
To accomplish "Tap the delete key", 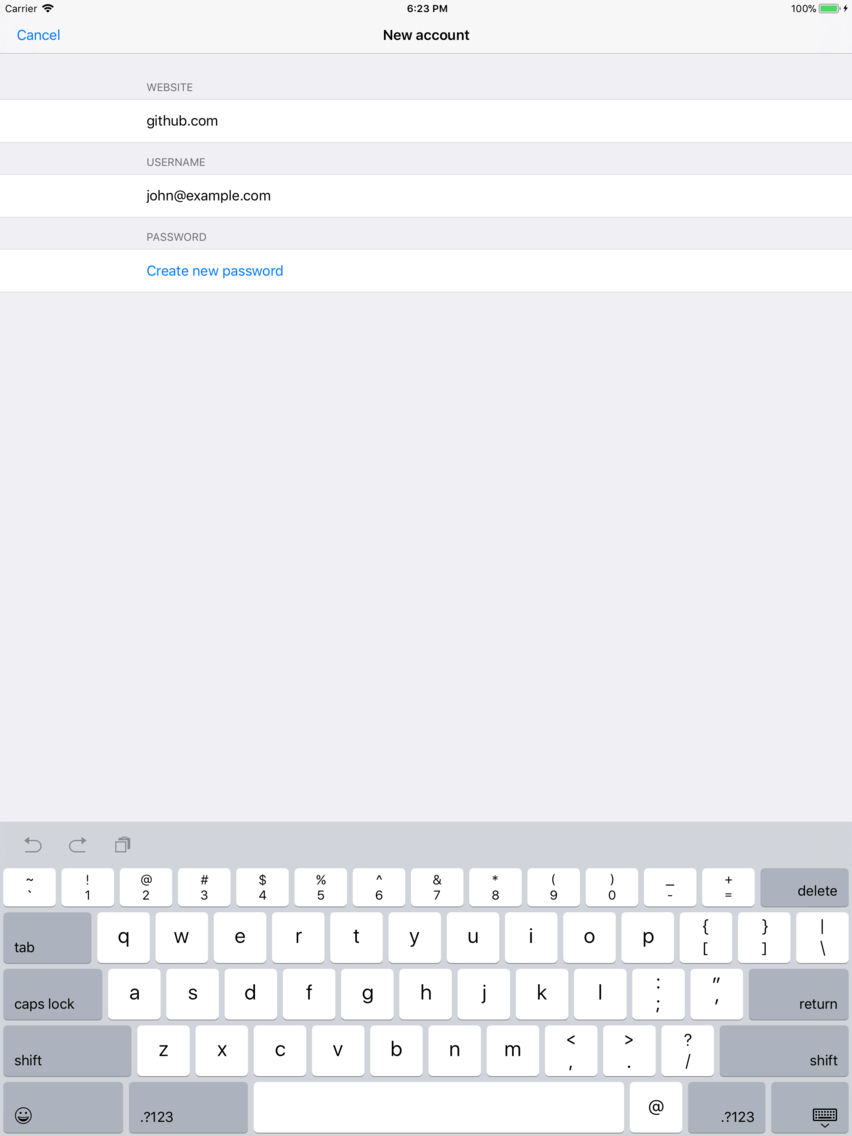I will coord(804,889).
